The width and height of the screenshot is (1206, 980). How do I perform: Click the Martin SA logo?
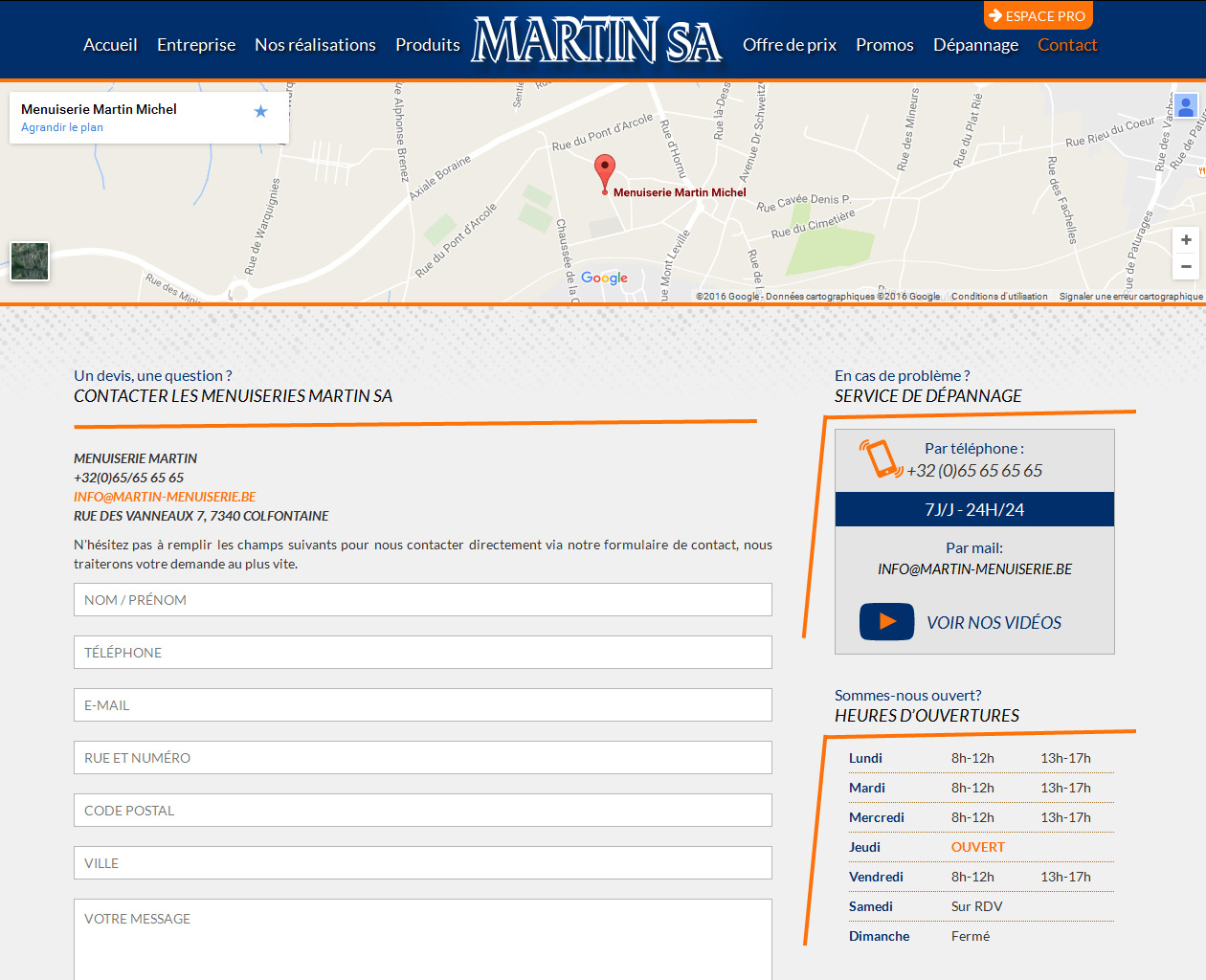pos(596,41)
